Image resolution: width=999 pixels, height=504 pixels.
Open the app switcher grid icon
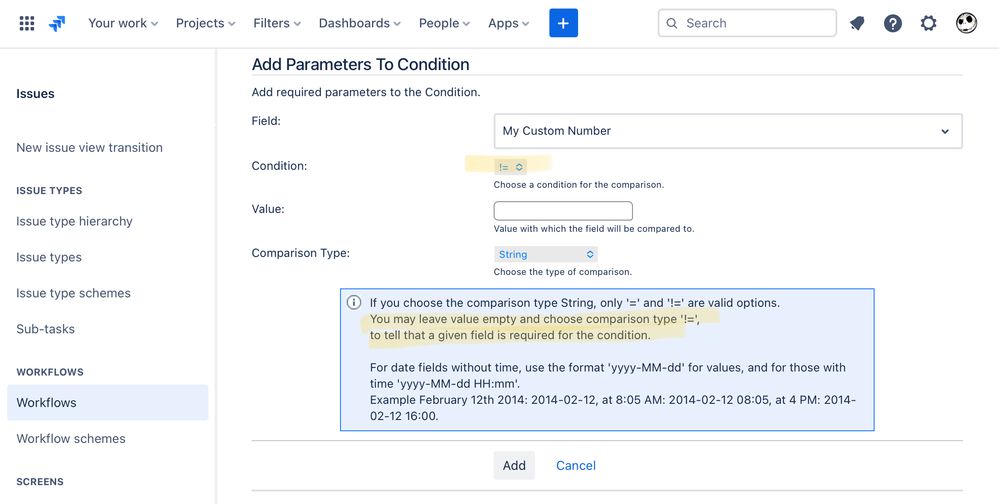[x=27, y=24]
